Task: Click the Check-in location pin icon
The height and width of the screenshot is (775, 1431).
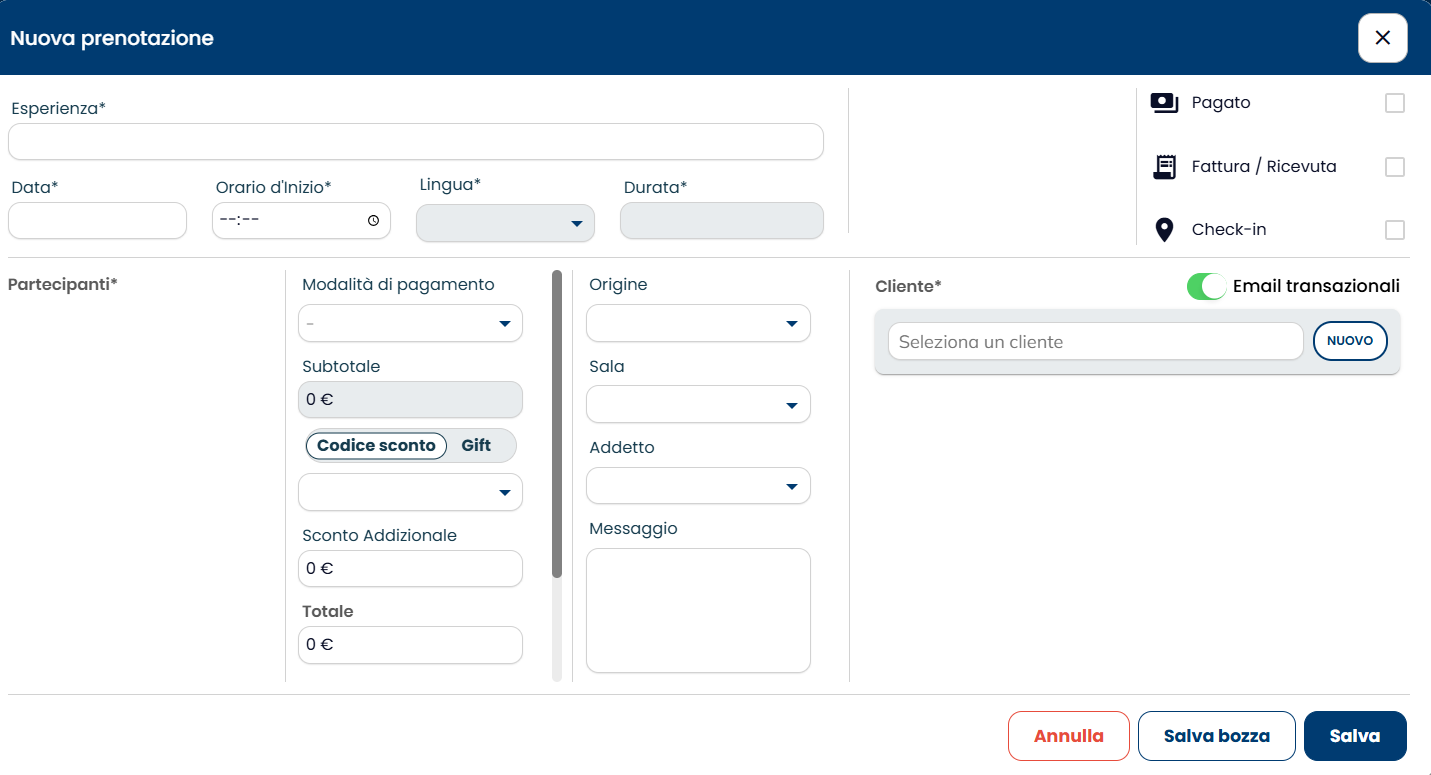Action: click(1164, 230)
